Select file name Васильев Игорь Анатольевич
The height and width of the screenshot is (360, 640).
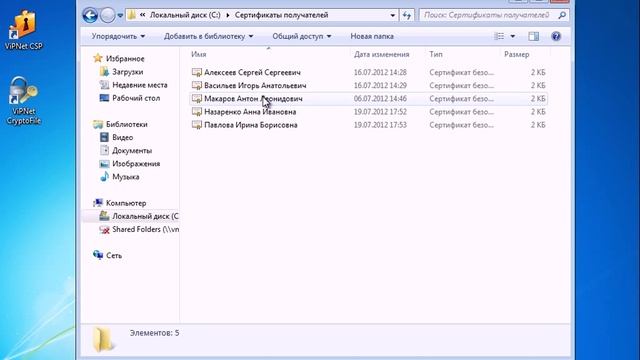[x=255, y=85]
